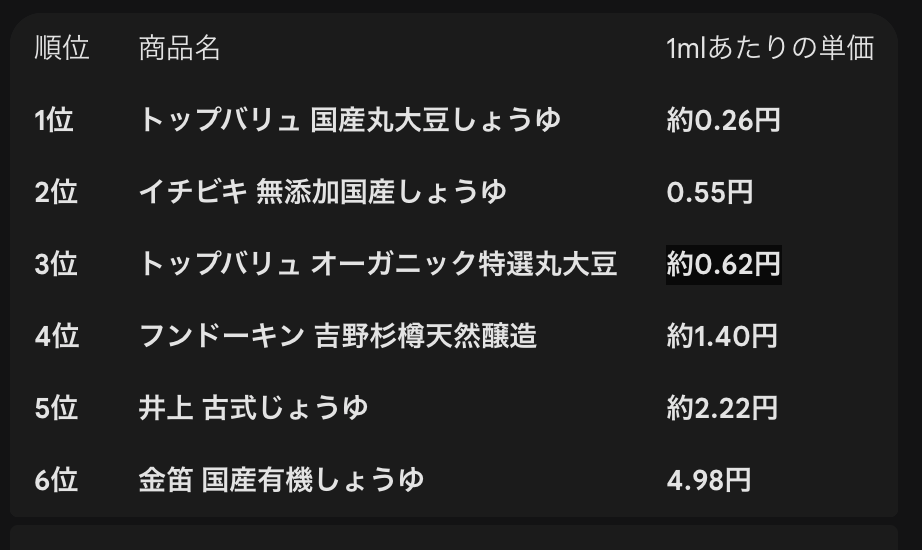The height and width of the screenshot is (550, 922).
Task: Click the 約1.40円 price cell
Action: click(x=722, y=336)
